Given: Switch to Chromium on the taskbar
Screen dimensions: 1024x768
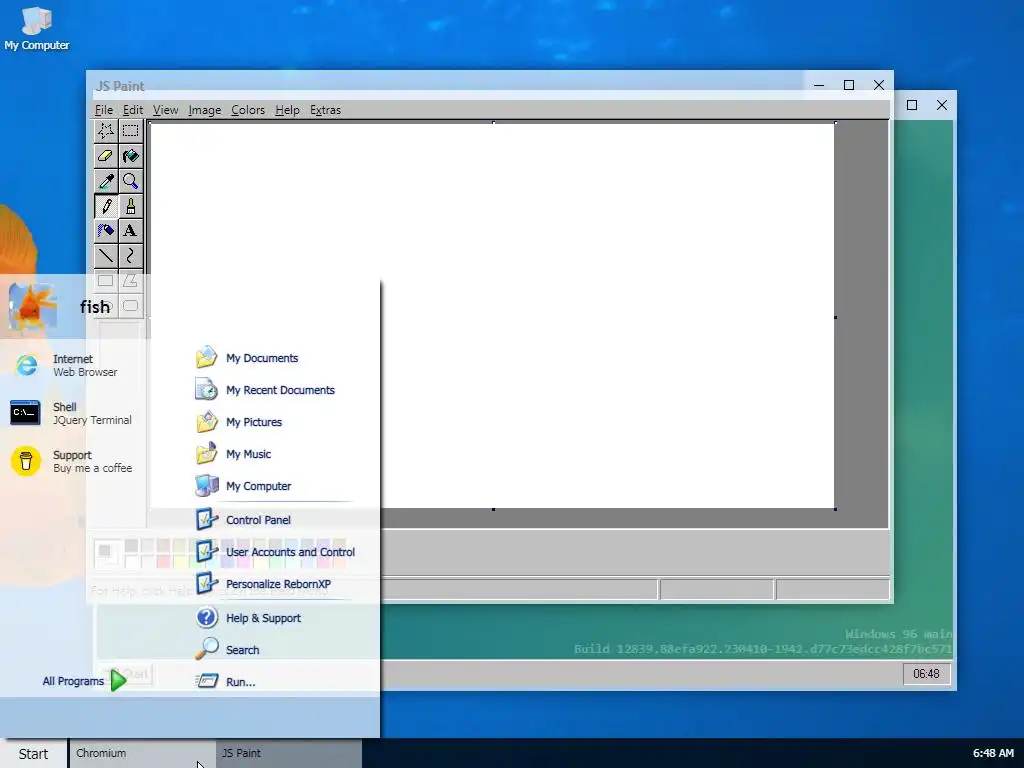Looking at the screenshot, I should (x=142, y=754).
